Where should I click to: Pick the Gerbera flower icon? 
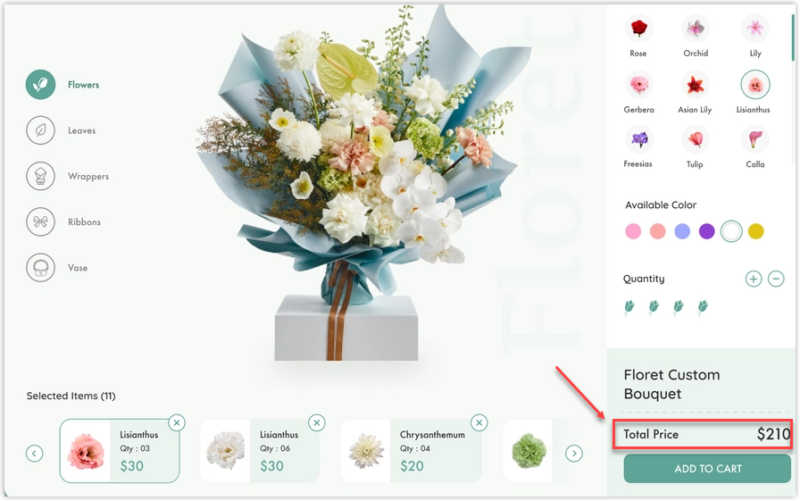(x=639, y=85)
